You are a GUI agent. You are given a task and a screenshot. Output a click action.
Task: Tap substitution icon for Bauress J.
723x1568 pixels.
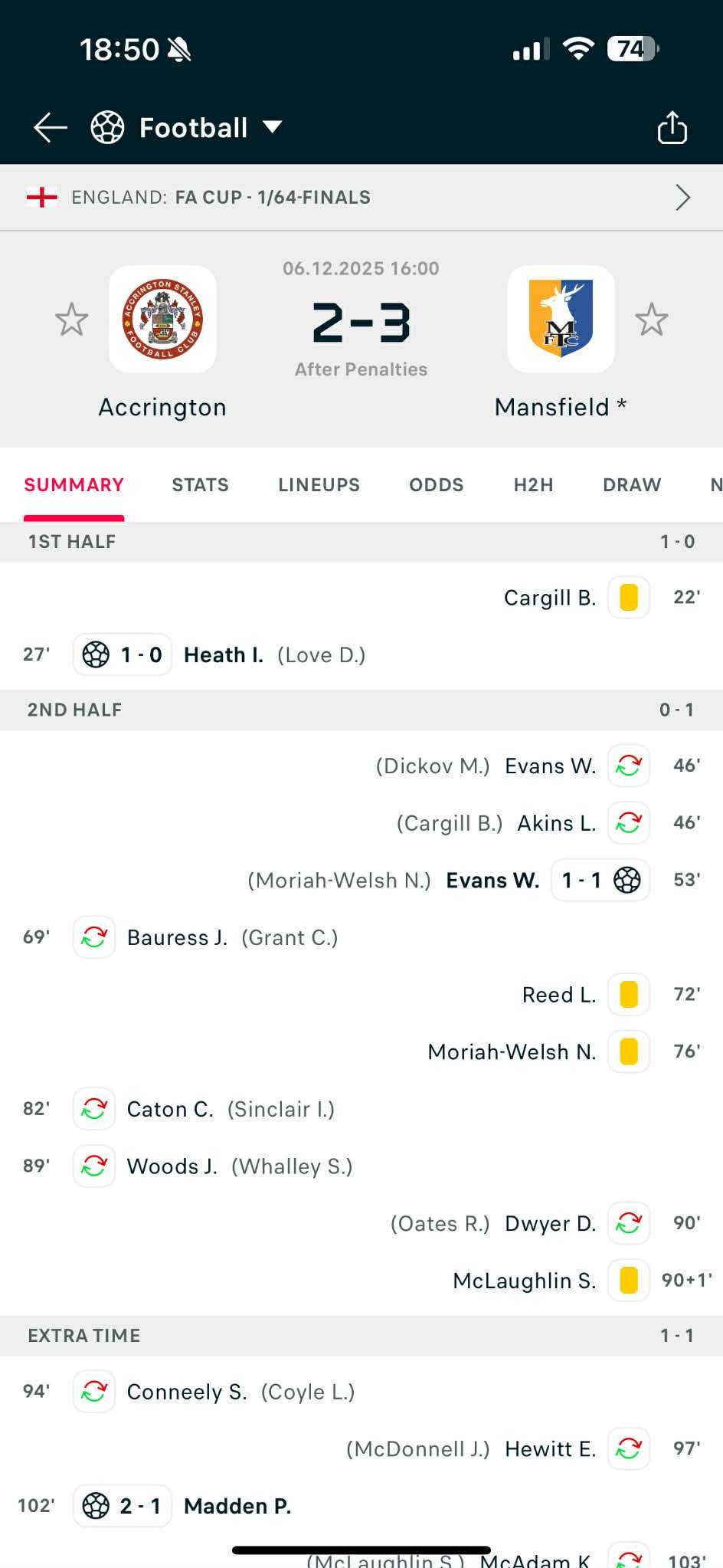pos(94,937)
